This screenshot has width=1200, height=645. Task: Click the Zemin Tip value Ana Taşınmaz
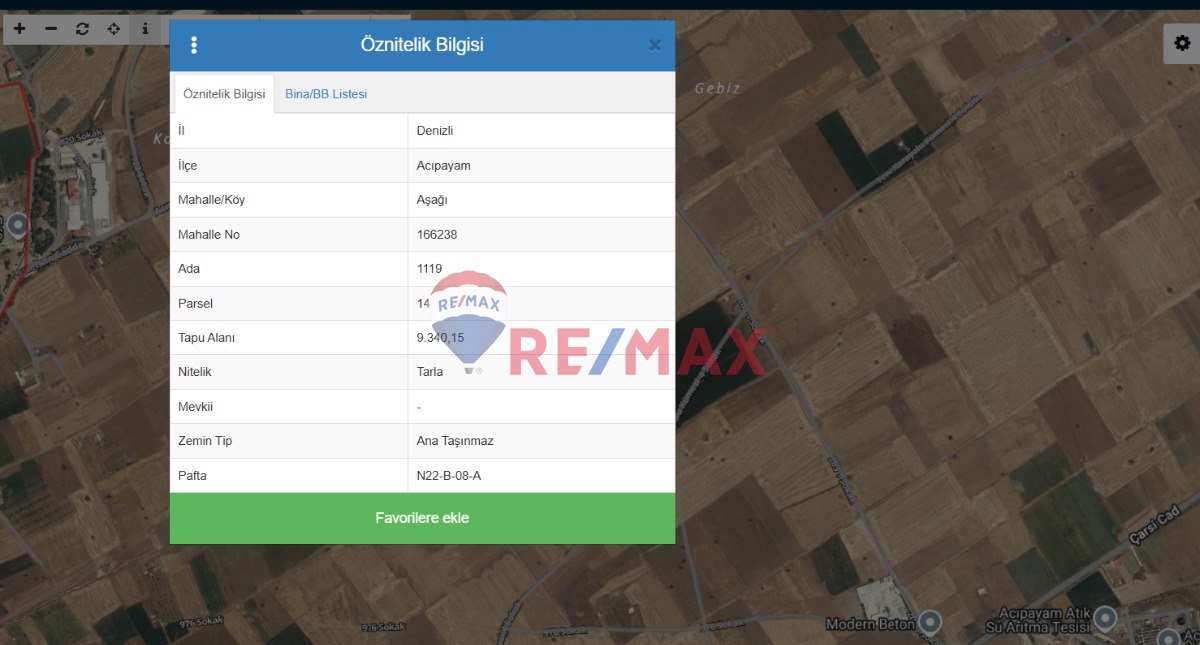[x=455, y=441]
